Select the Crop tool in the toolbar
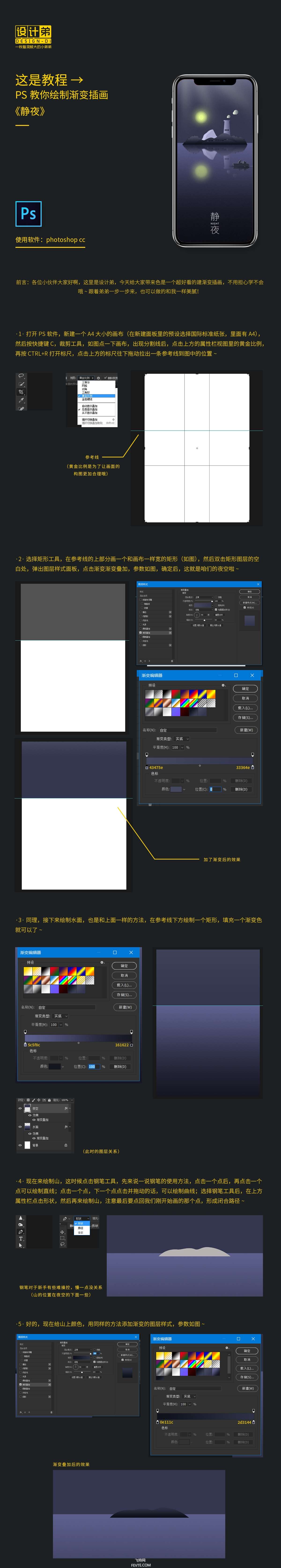The height and width of the screenshot is (1568, 281). [22, 392]
